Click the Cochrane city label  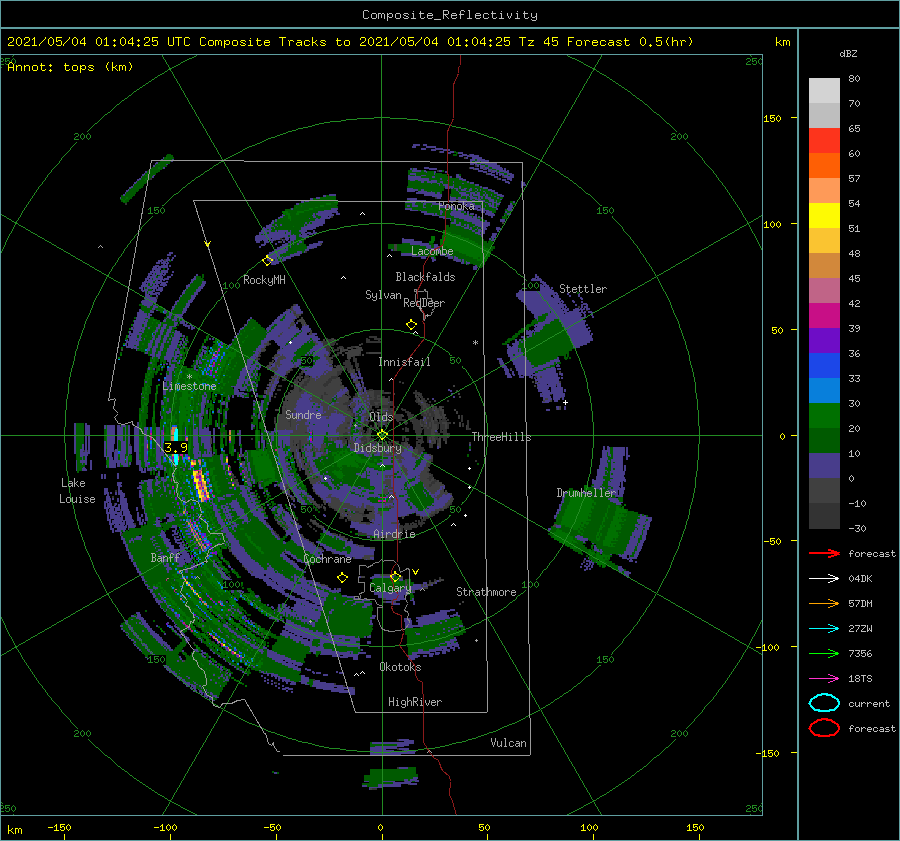click(x=327, y=559)
